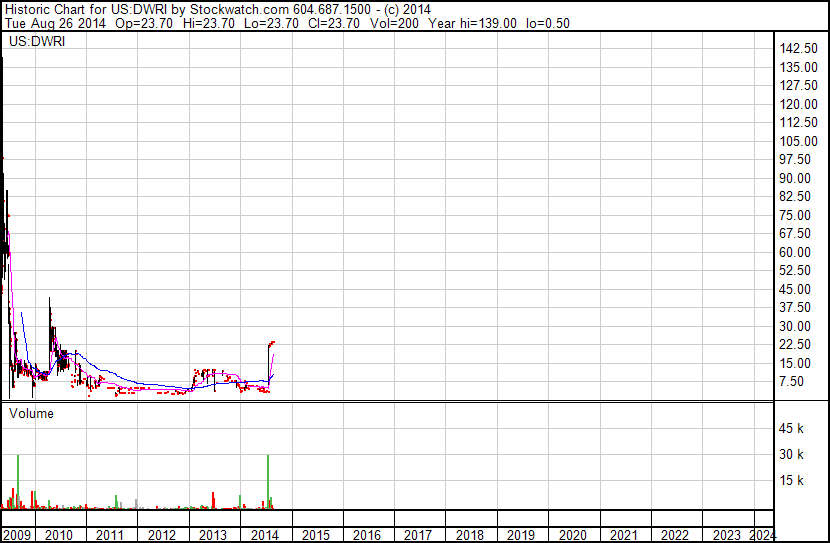Click the 15.00 price axis label
This screenshot has height=543, width=830.
pyautogui.click(x=795, y=364)
